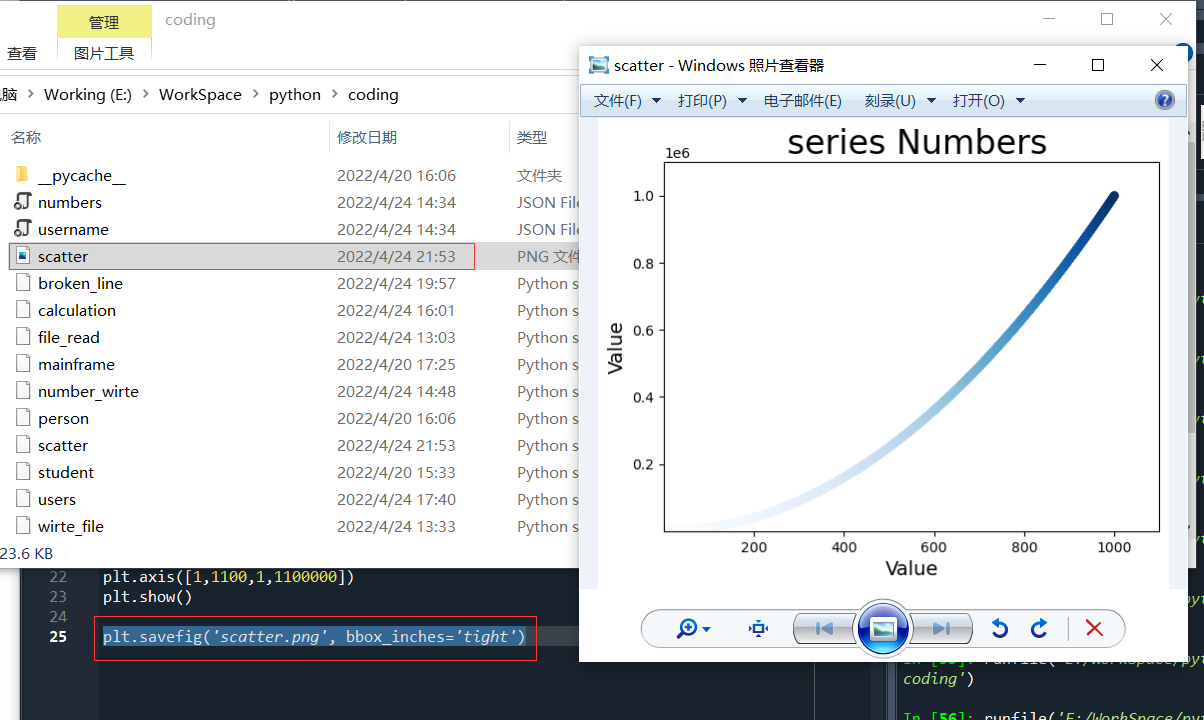Click the numbers JSON file icon

(x=22, y=202)
